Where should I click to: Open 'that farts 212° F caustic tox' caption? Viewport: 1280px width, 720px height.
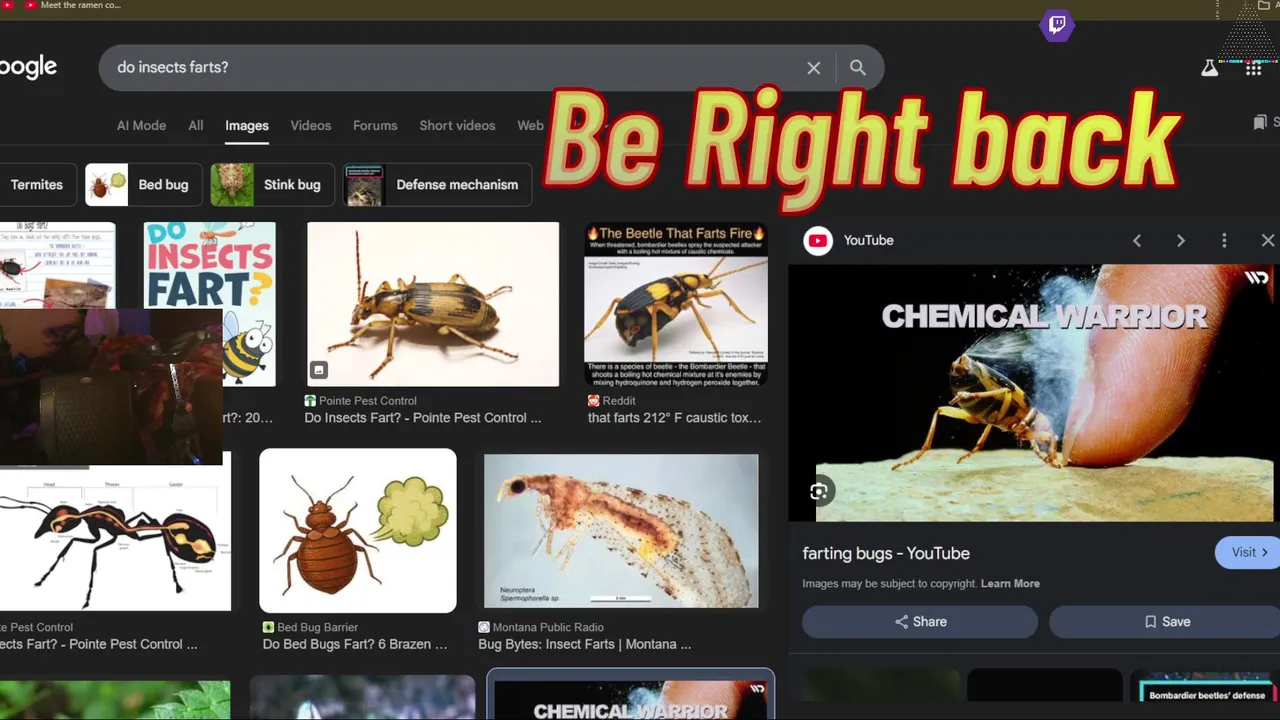(x=674, y=418)
